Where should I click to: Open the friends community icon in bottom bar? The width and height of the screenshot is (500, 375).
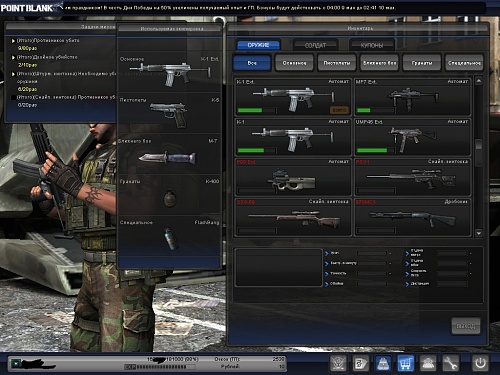pos(428,363)
